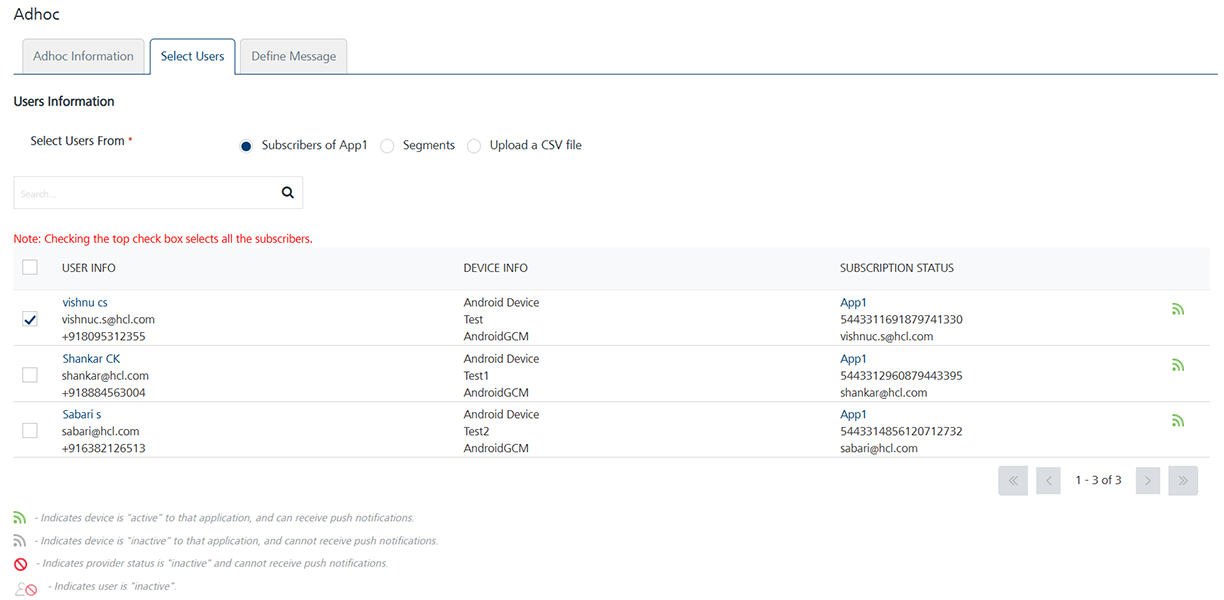Go to the first page of results
Image resolution: width=1224 pixels, height=600 pixels.
tap(1012, 481)
